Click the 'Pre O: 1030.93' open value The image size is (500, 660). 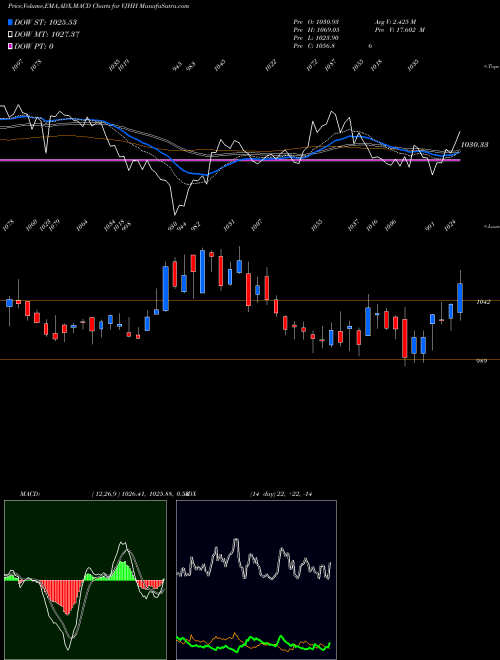(316, 22)
